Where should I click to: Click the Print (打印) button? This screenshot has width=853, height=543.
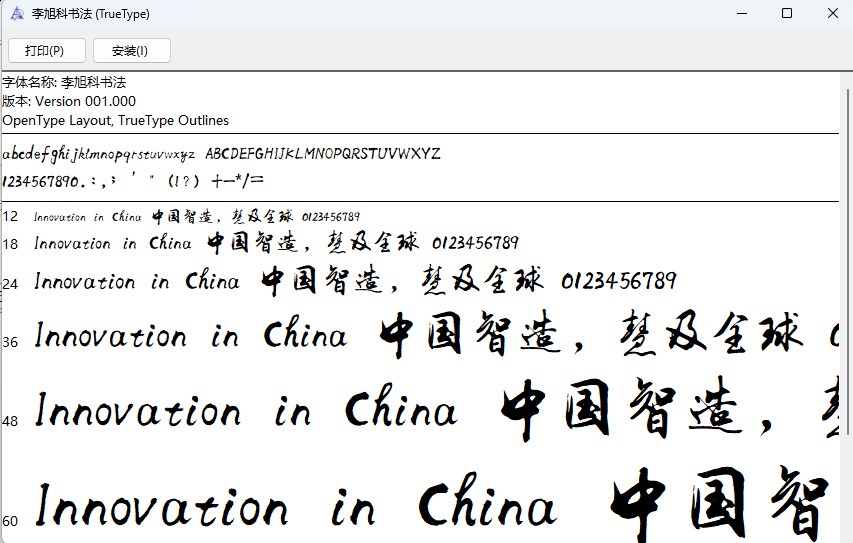pyautogui.click(x=46, y=50)
